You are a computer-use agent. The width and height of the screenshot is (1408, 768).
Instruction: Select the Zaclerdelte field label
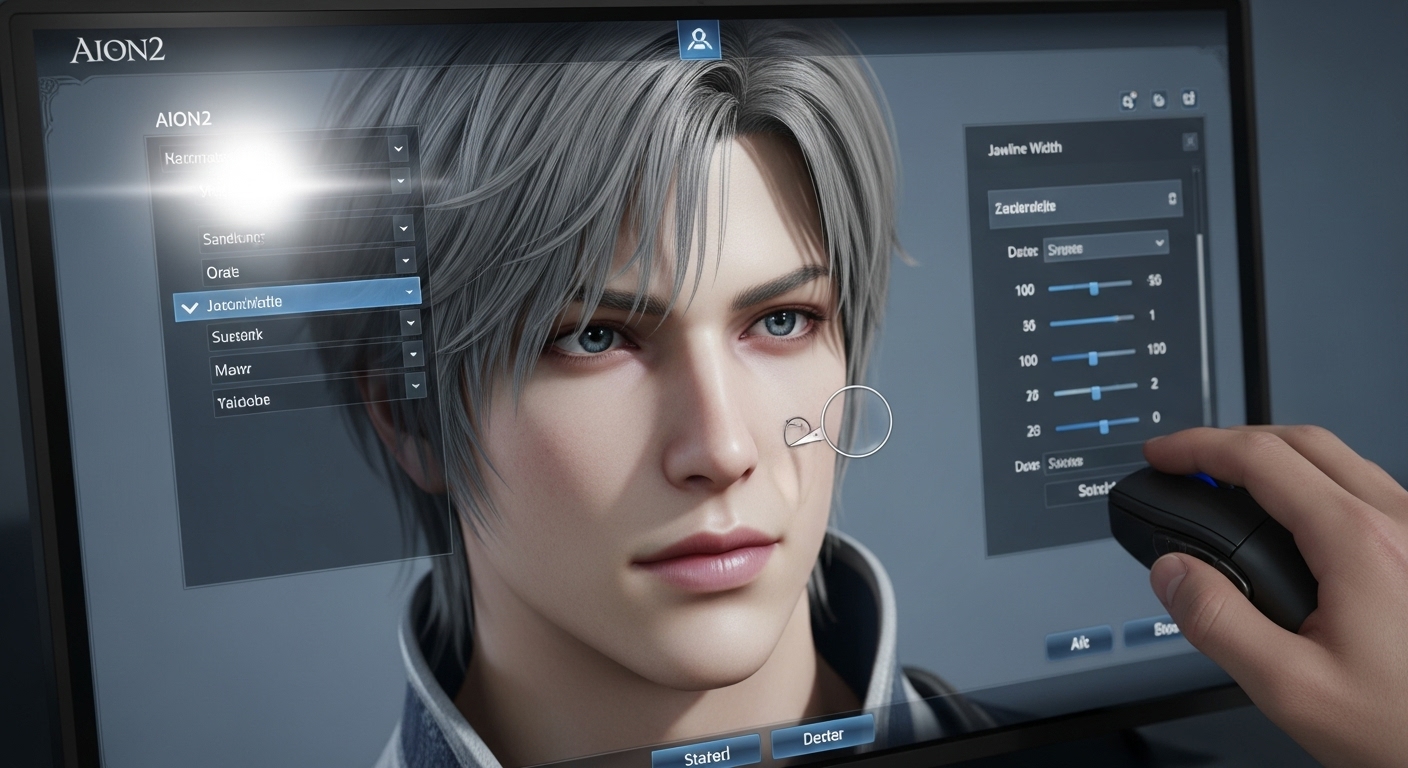pyautogui.click(x=1025, y=207)
